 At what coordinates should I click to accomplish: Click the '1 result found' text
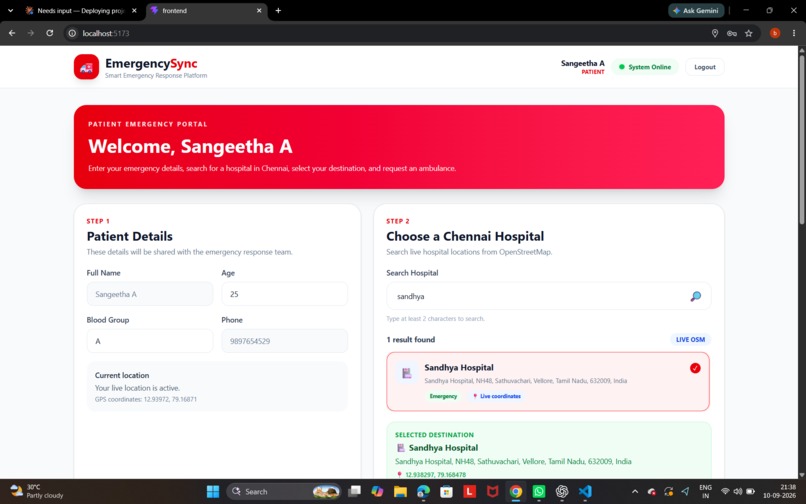pos(411,339)
